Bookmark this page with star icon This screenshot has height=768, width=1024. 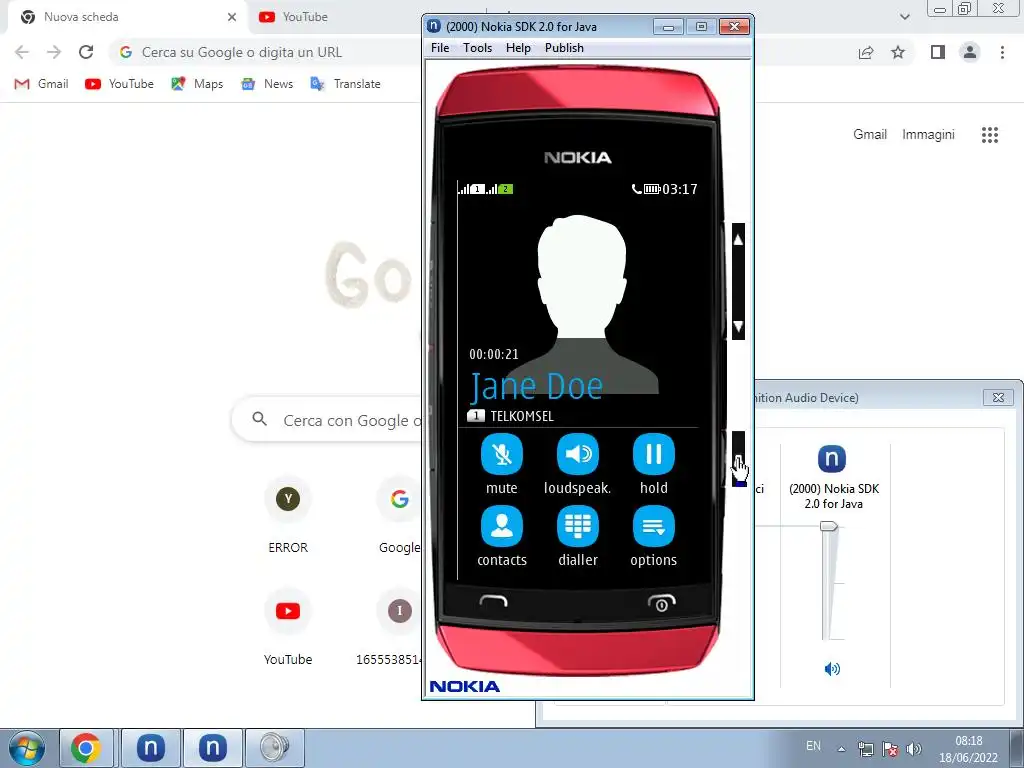pos(898,52)
